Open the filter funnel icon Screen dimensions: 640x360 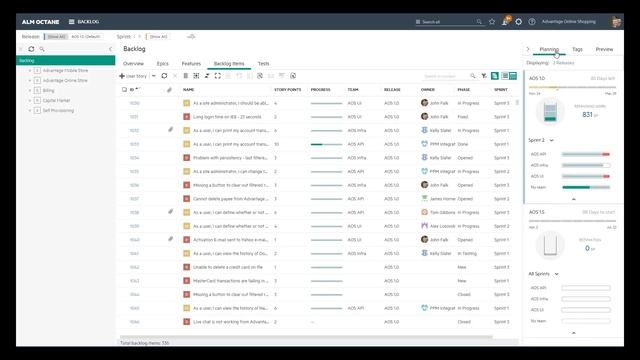(x=484, y=76)
